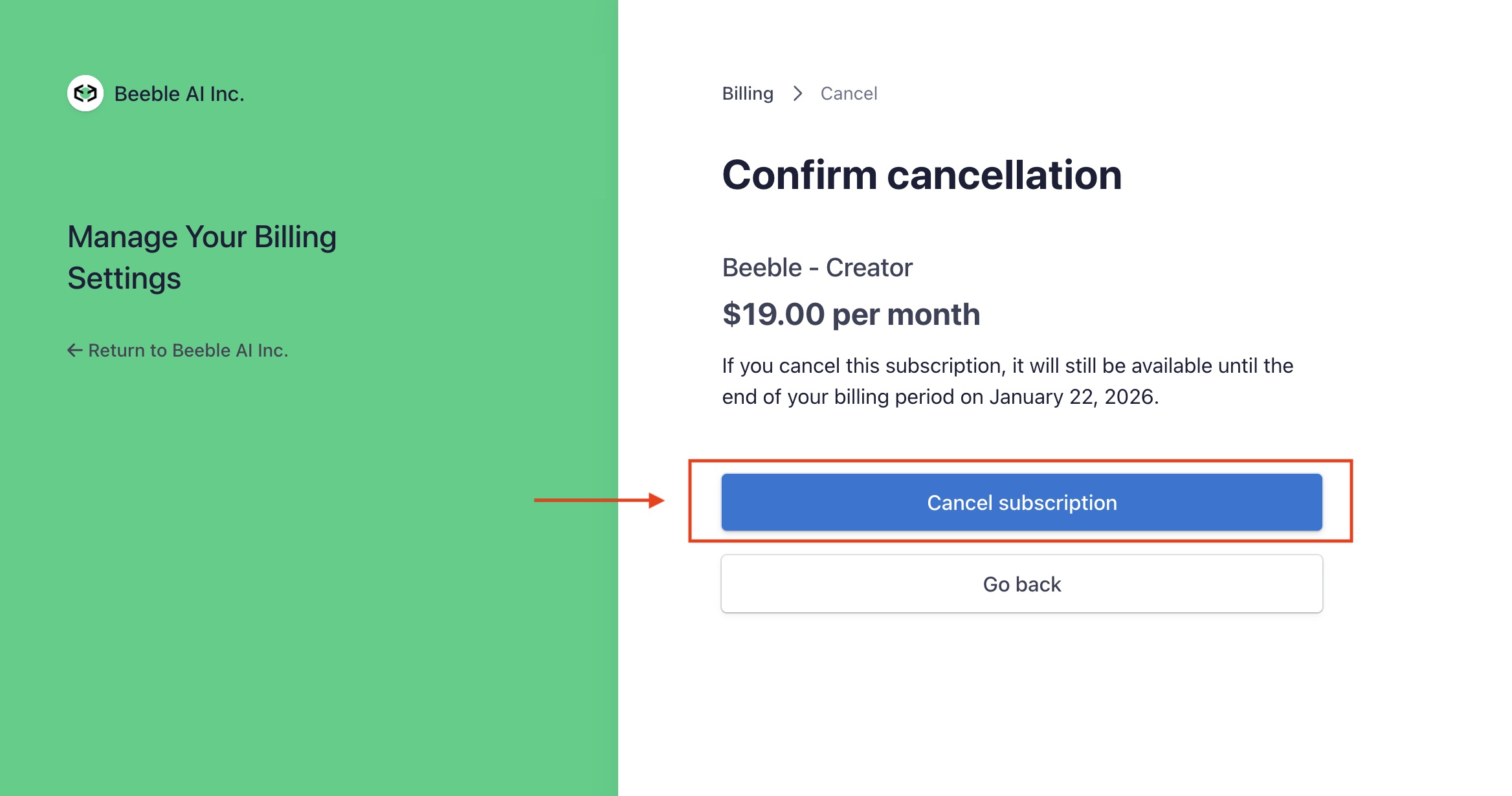Follow the Return to Beeble AI Inc. link
This screenshot has height=796, width=1512.
[x=188, y=350]
